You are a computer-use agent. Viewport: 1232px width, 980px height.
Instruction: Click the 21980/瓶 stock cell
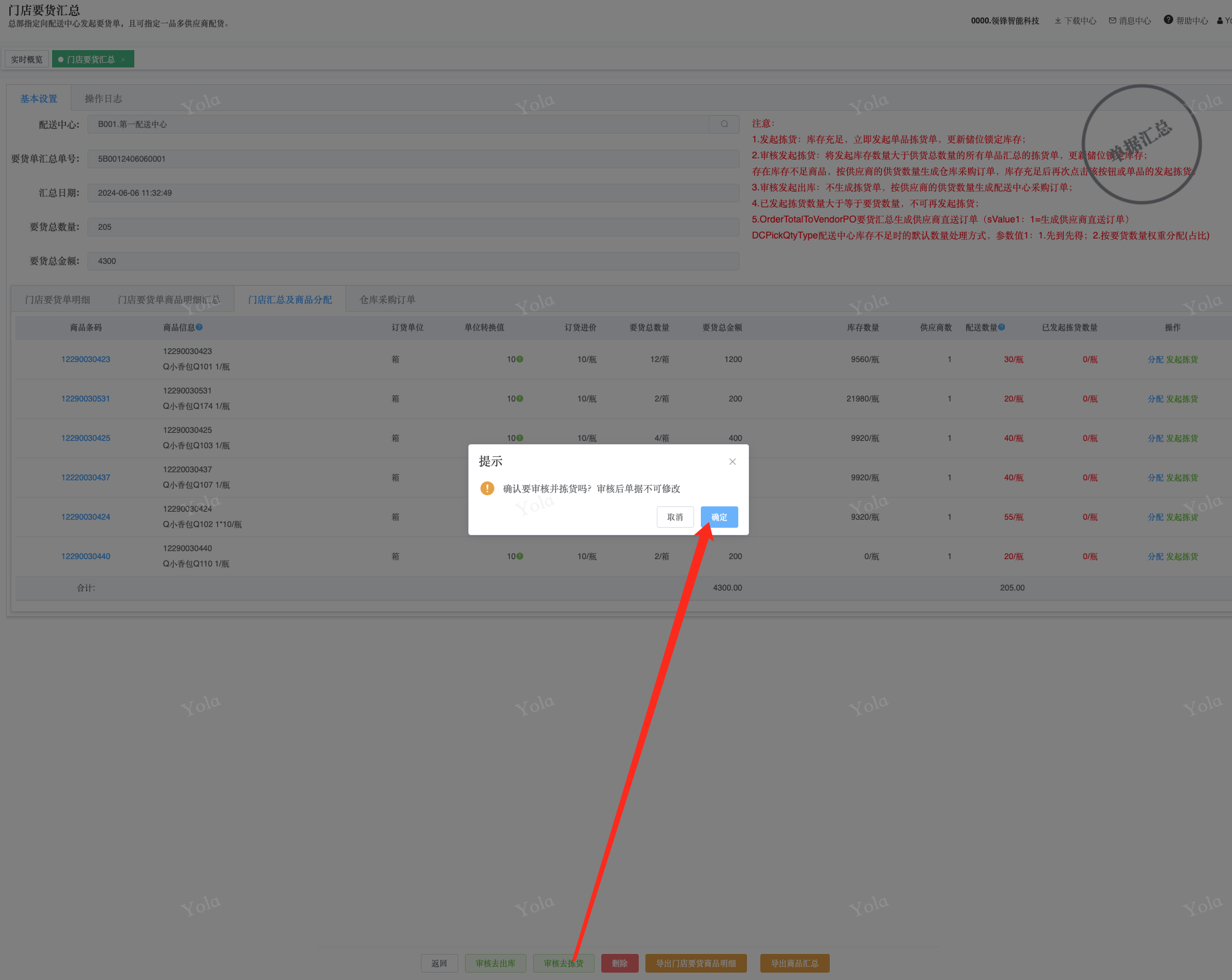click(x=863, y=399)
